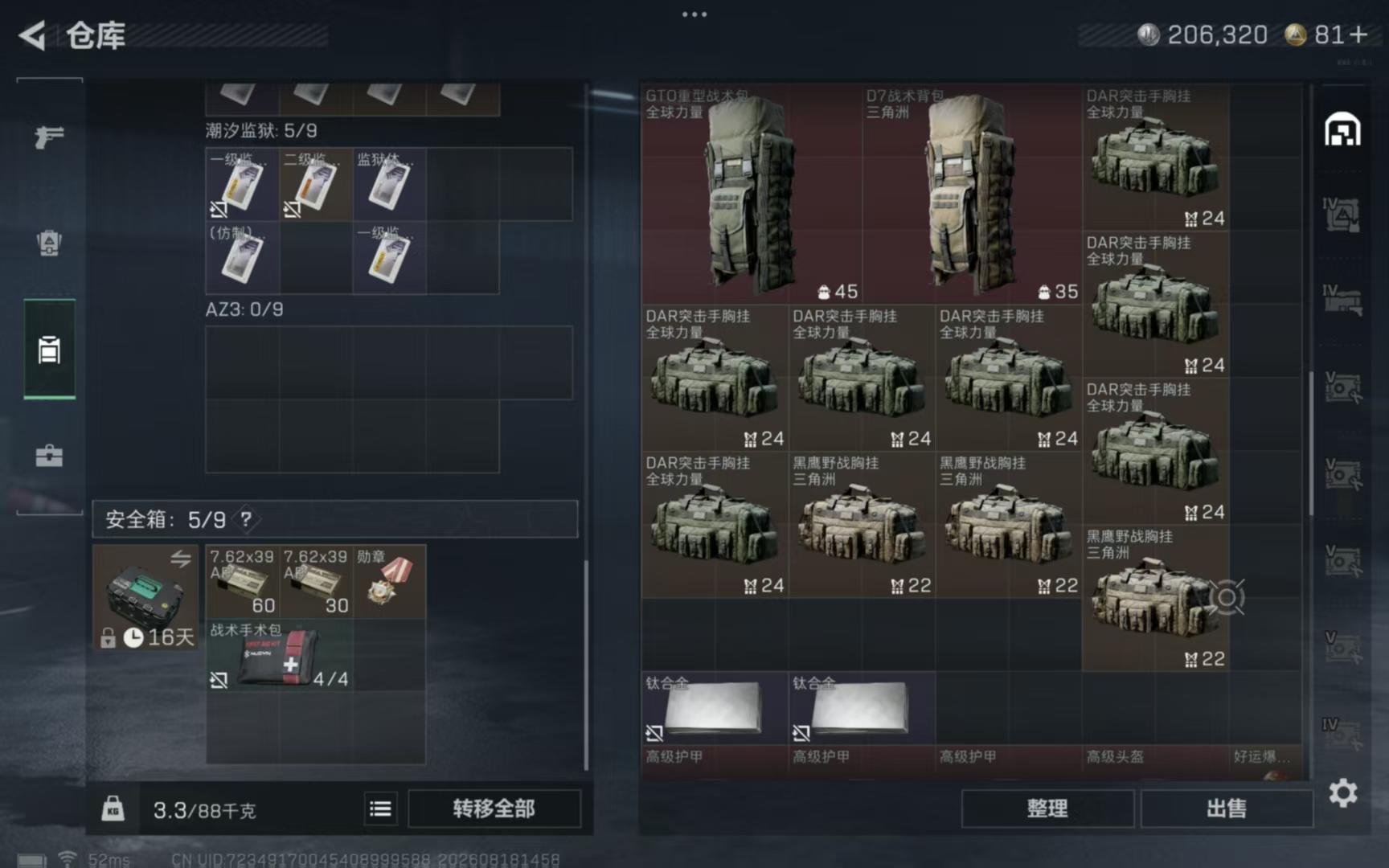
Task: Tap the 潮汐监狱: 5/9 label
Action: pos(261,130)
